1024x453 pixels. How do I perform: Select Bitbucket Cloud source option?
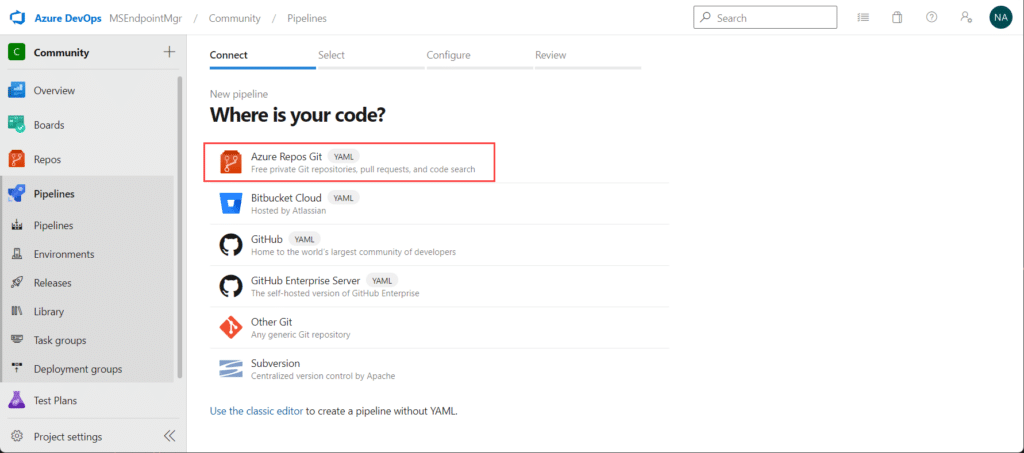pyautogui.click(x=439, y=203)
